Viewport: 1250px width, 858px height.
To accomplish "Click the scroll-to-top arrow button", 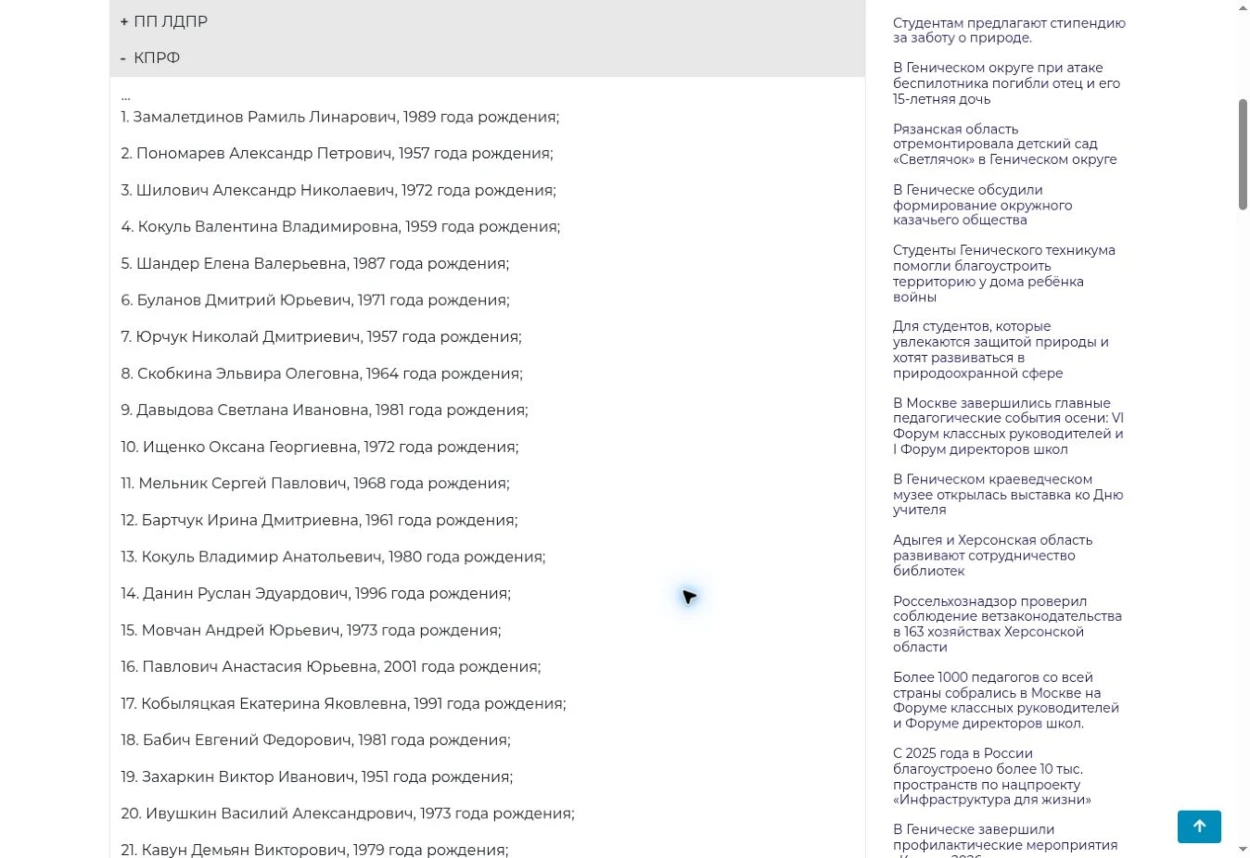I will [x=1199, y=826].
